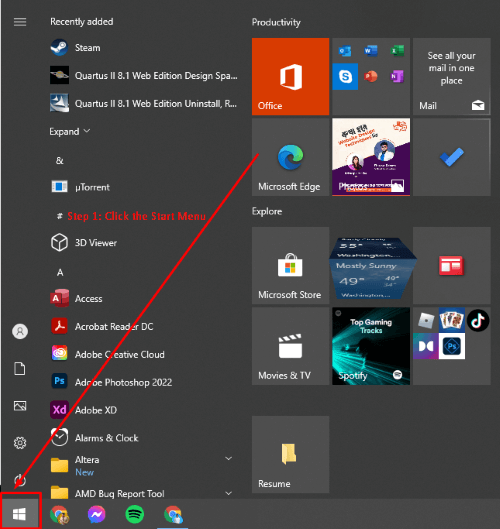Screen dimensions: 500x529
Task: Click the Productivity group heading
Action: tap(276, 22)
